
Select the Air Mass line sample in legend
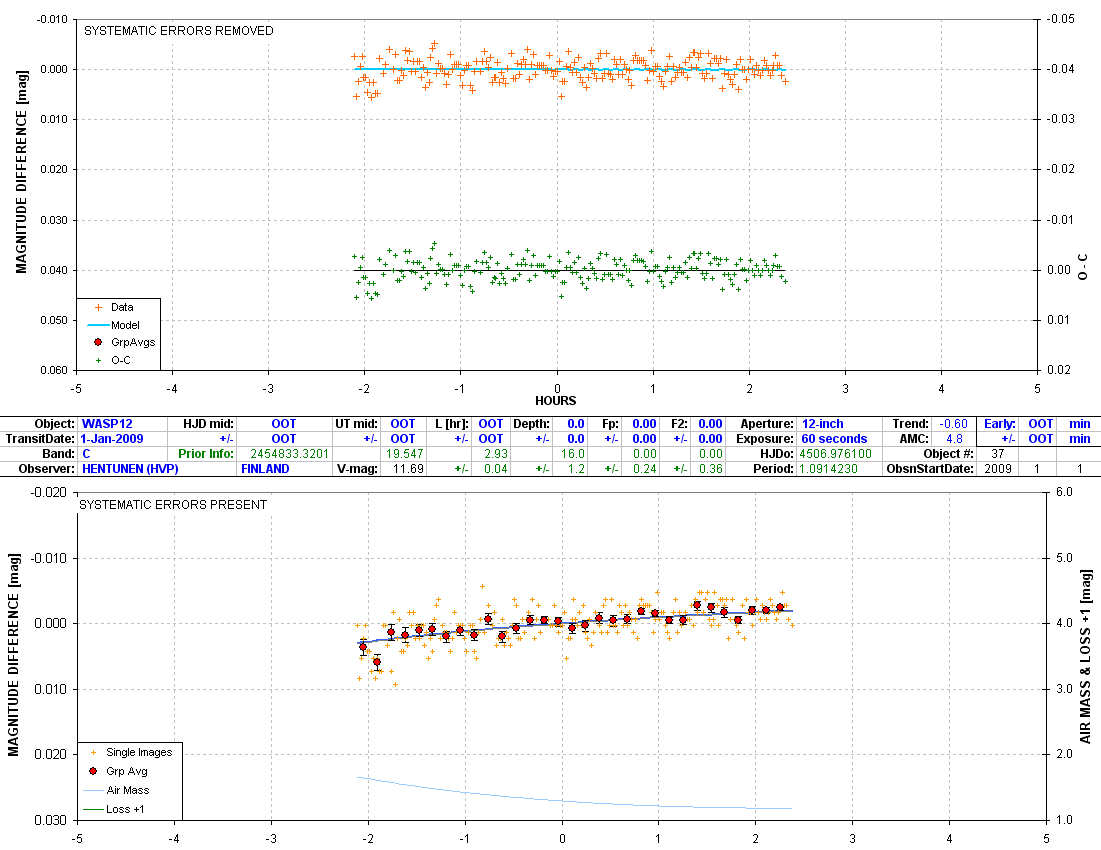pos(94,790)
